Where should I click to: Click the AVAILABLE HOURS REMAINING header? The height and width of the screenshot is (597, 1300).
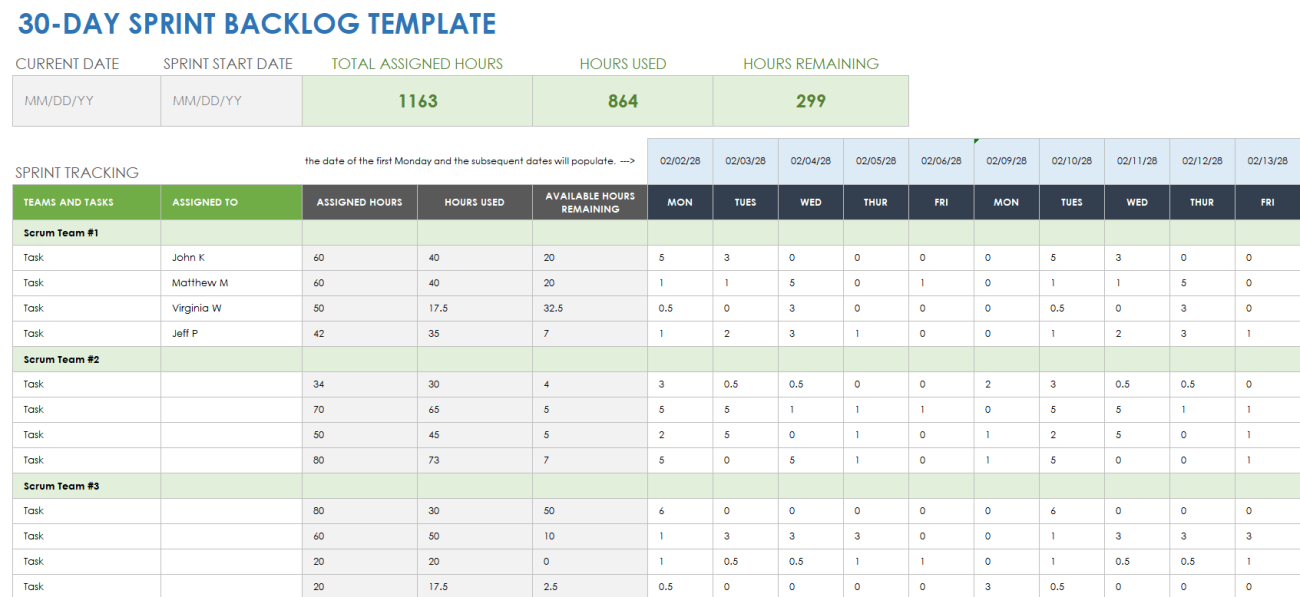pyautogui.click(x=589, y=202)
